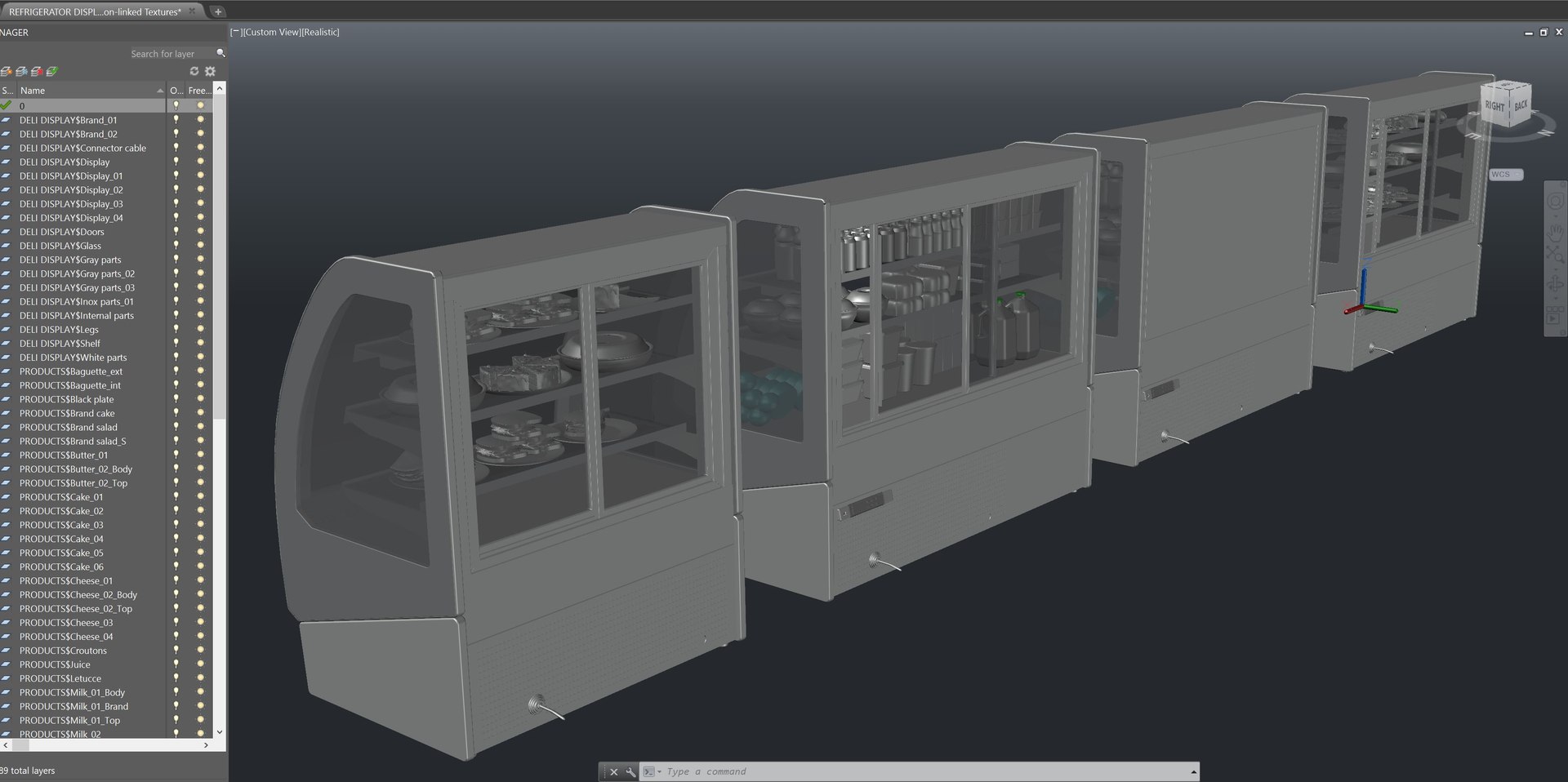Viewport: 1568px width, 782px height.
Task: Select layer DELI DISPLAY$Connector cable
Action: (83, 148)
